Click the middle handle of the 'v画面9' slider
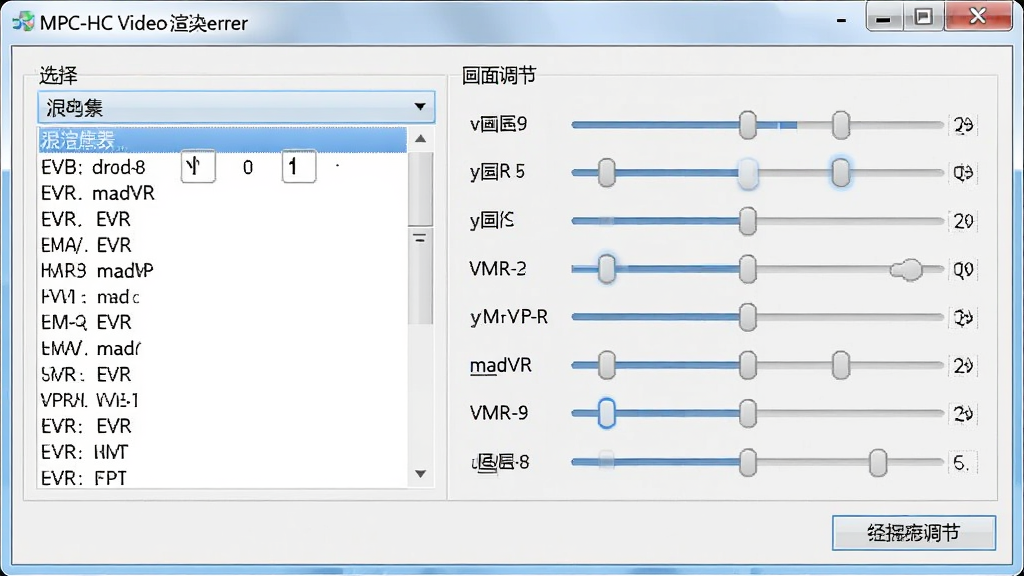Screen dimensions: 1024x576 click(748, 125)
